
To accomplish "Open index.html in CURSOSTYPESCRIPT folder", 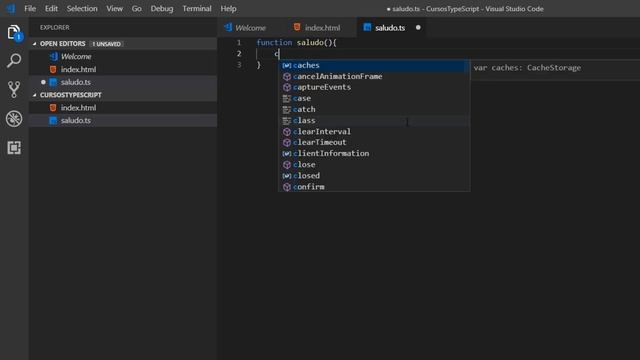I will pos(123,108).
